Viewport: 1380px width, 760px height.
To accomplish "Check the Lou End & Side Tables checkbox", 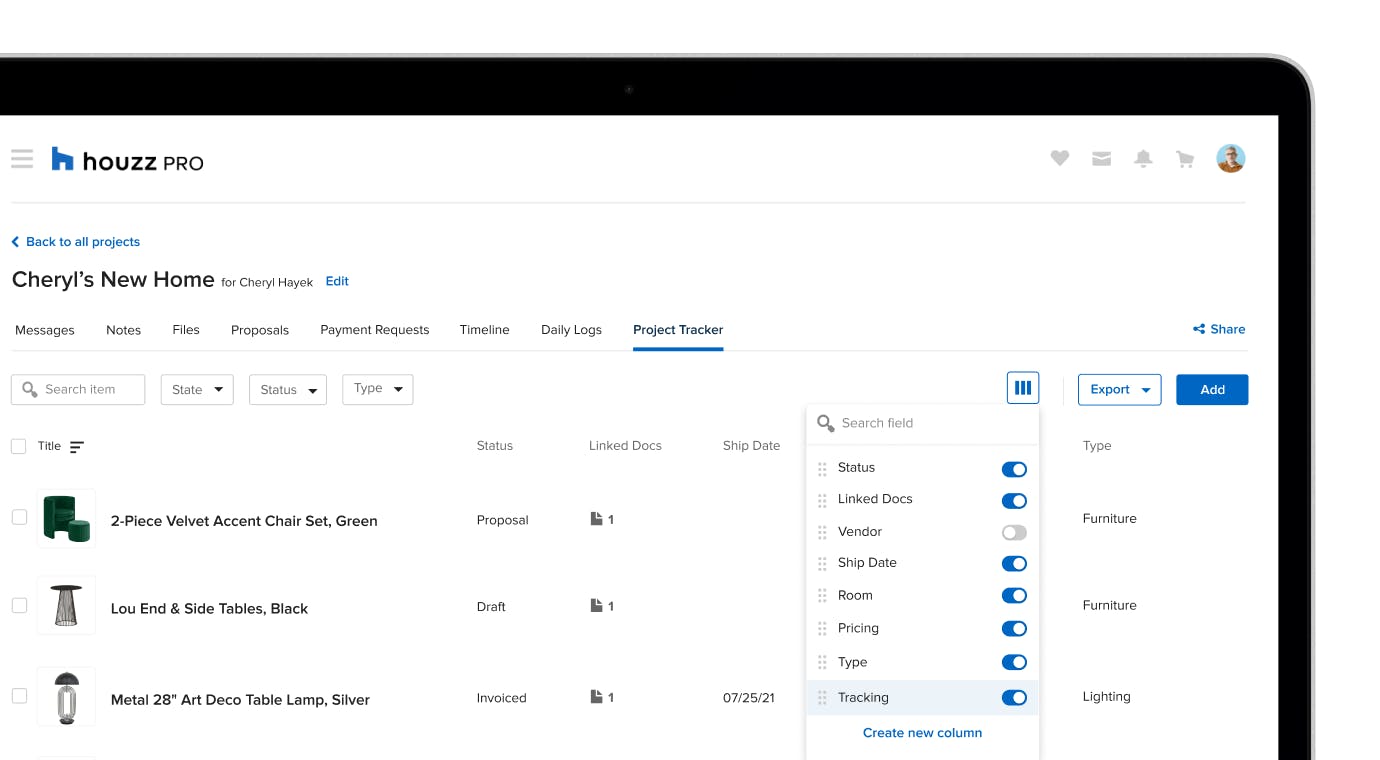I will click(19, 605).
